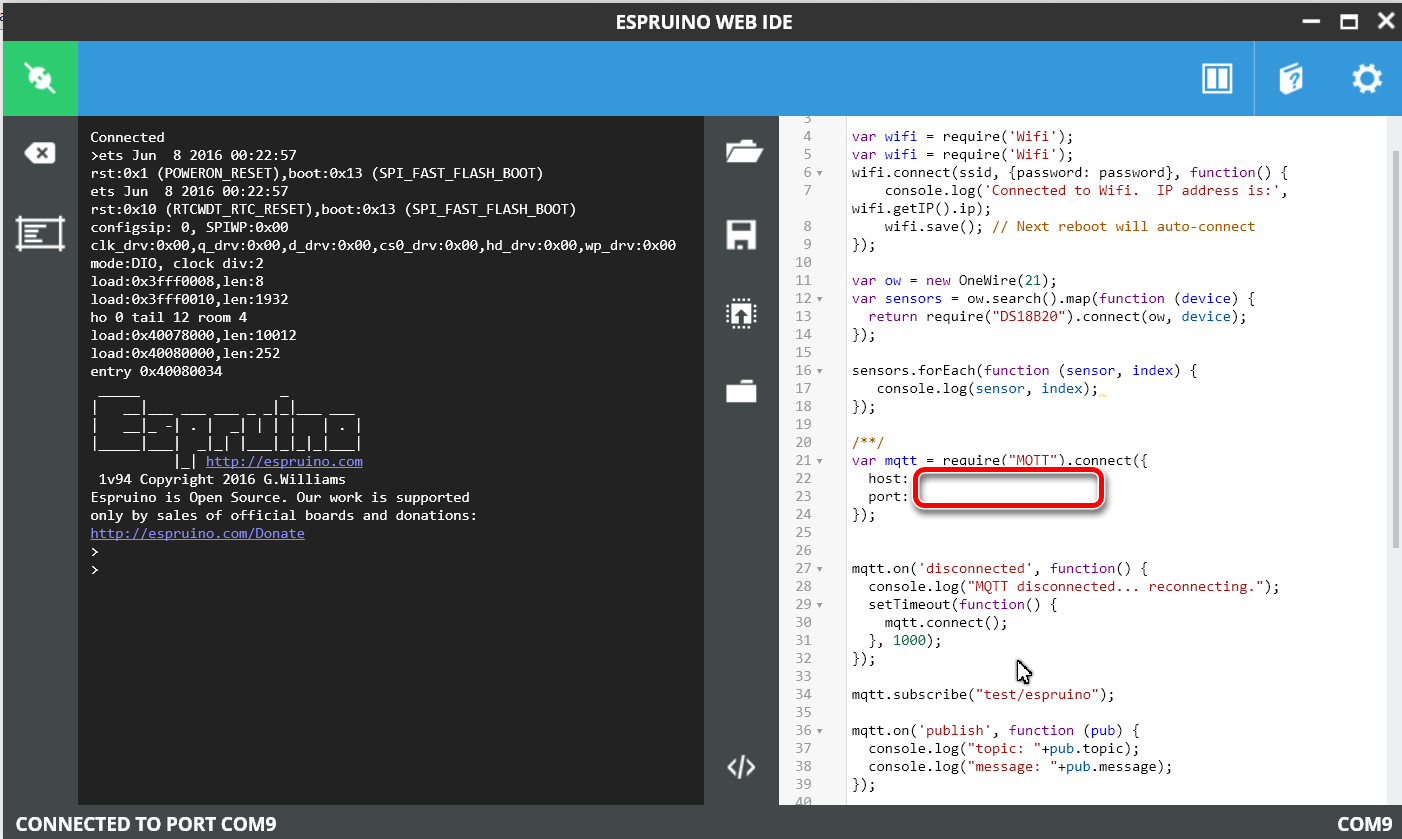Image resolution: width=1402 pixels, height=839 pixels.
Task: Click the 'port:' label on line 23
Action: click(888, 497)
